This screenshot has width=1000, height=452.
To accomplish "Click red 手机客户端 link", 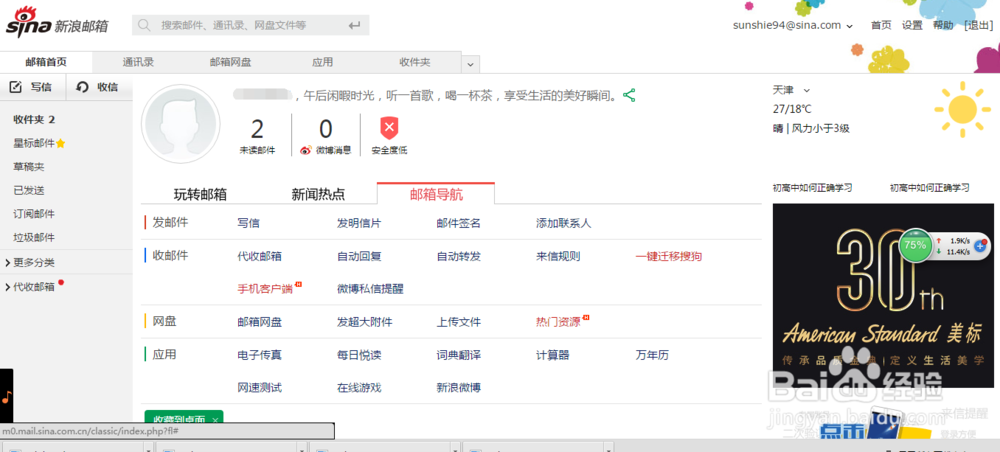I will pos(265,289).
